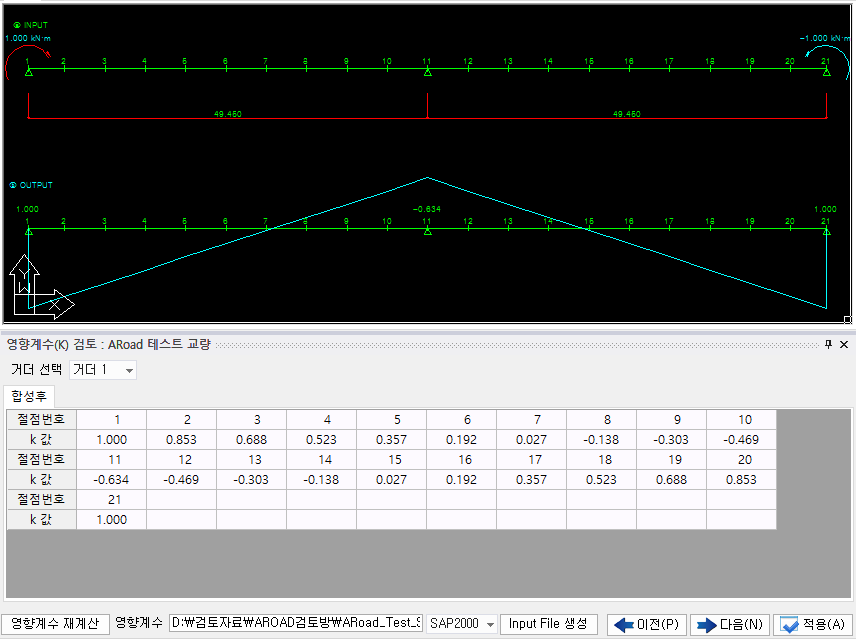The width and height of the screenshot is (856, 639).
Task: Click the support triangle at output node 11
Action: click(x=427, y=232)
